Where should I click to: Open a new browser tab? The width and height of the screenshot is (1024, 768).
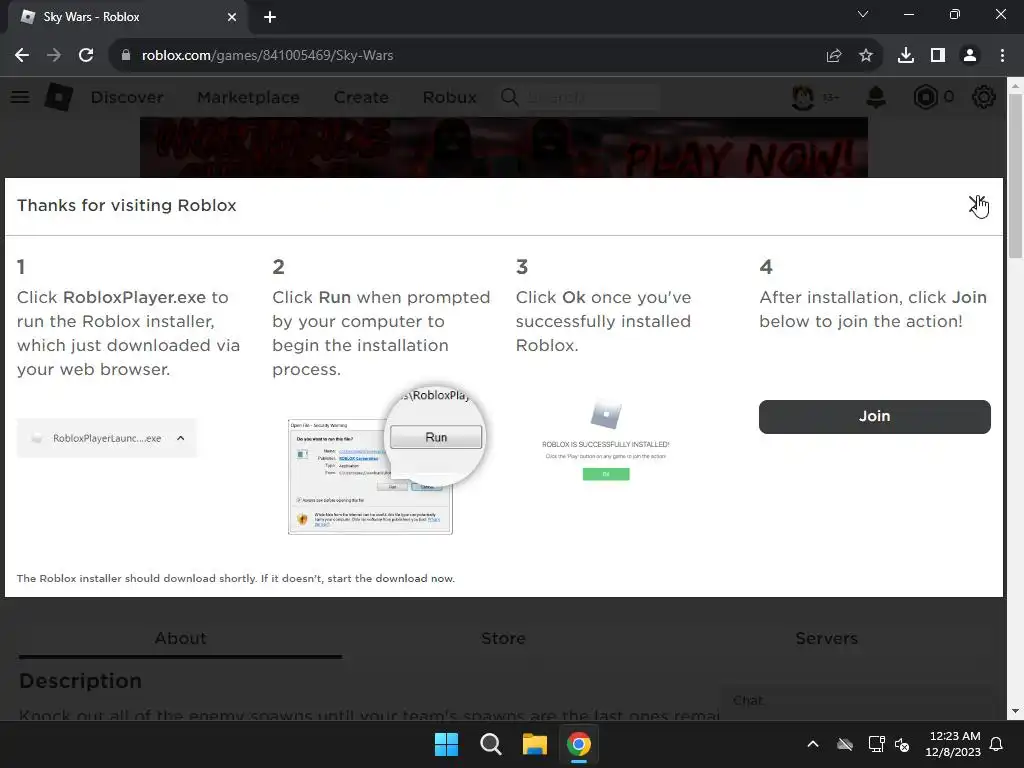tap(270, 17)
